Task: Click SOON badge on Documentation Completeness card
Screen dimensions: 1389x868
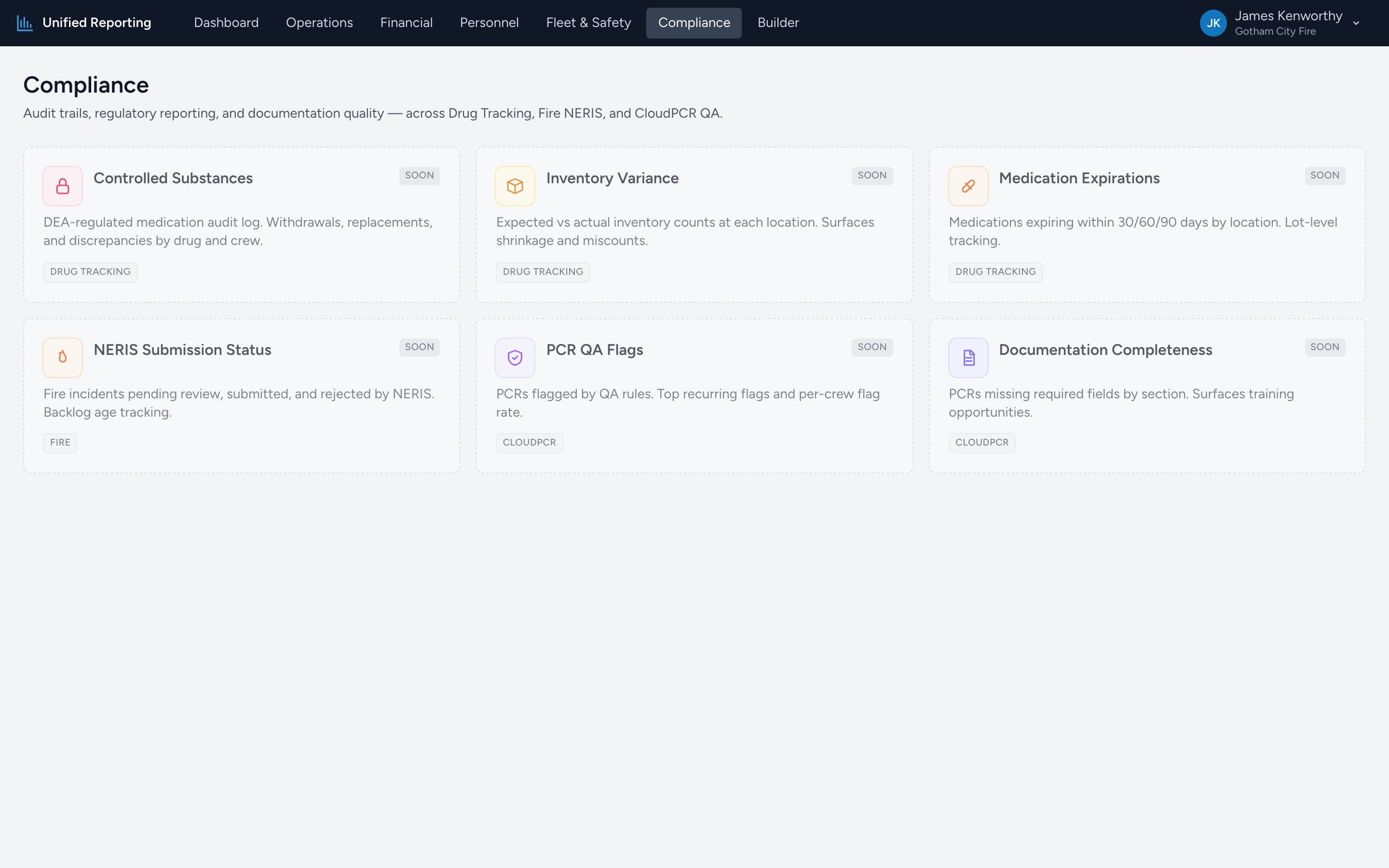Action: tap(1325, 347)
